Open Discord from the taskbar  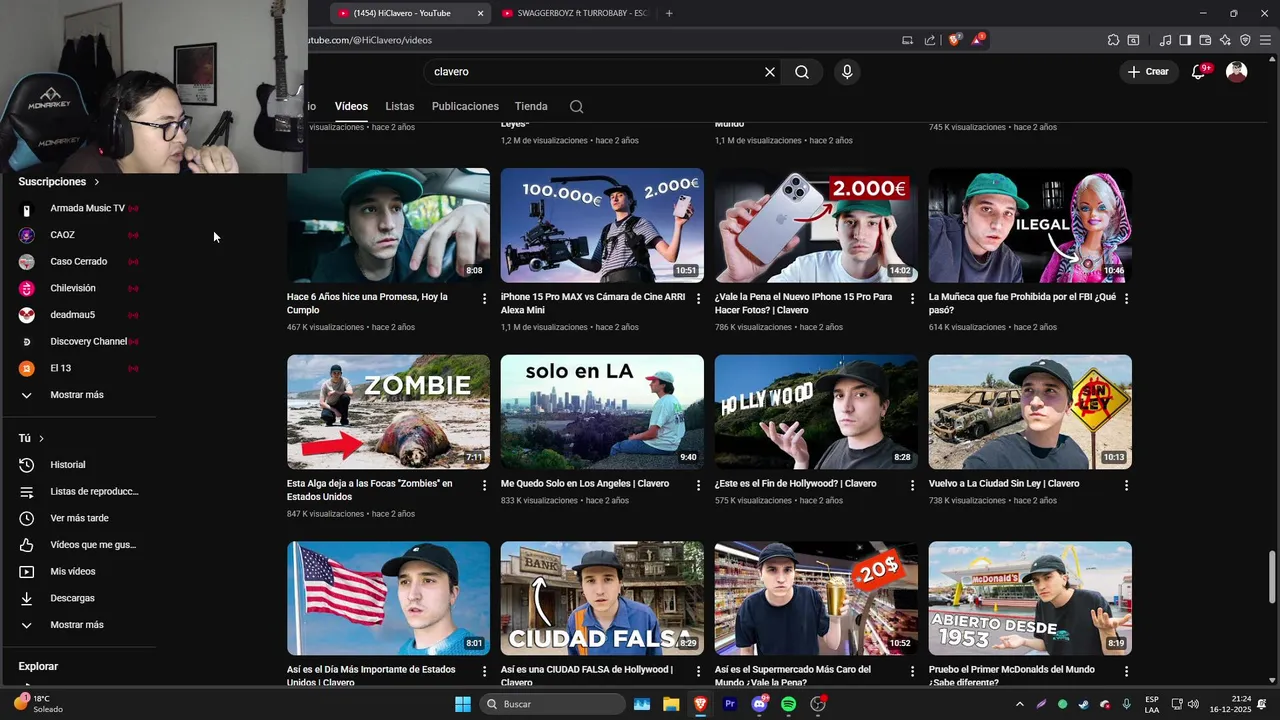click(x=759, y=704)
